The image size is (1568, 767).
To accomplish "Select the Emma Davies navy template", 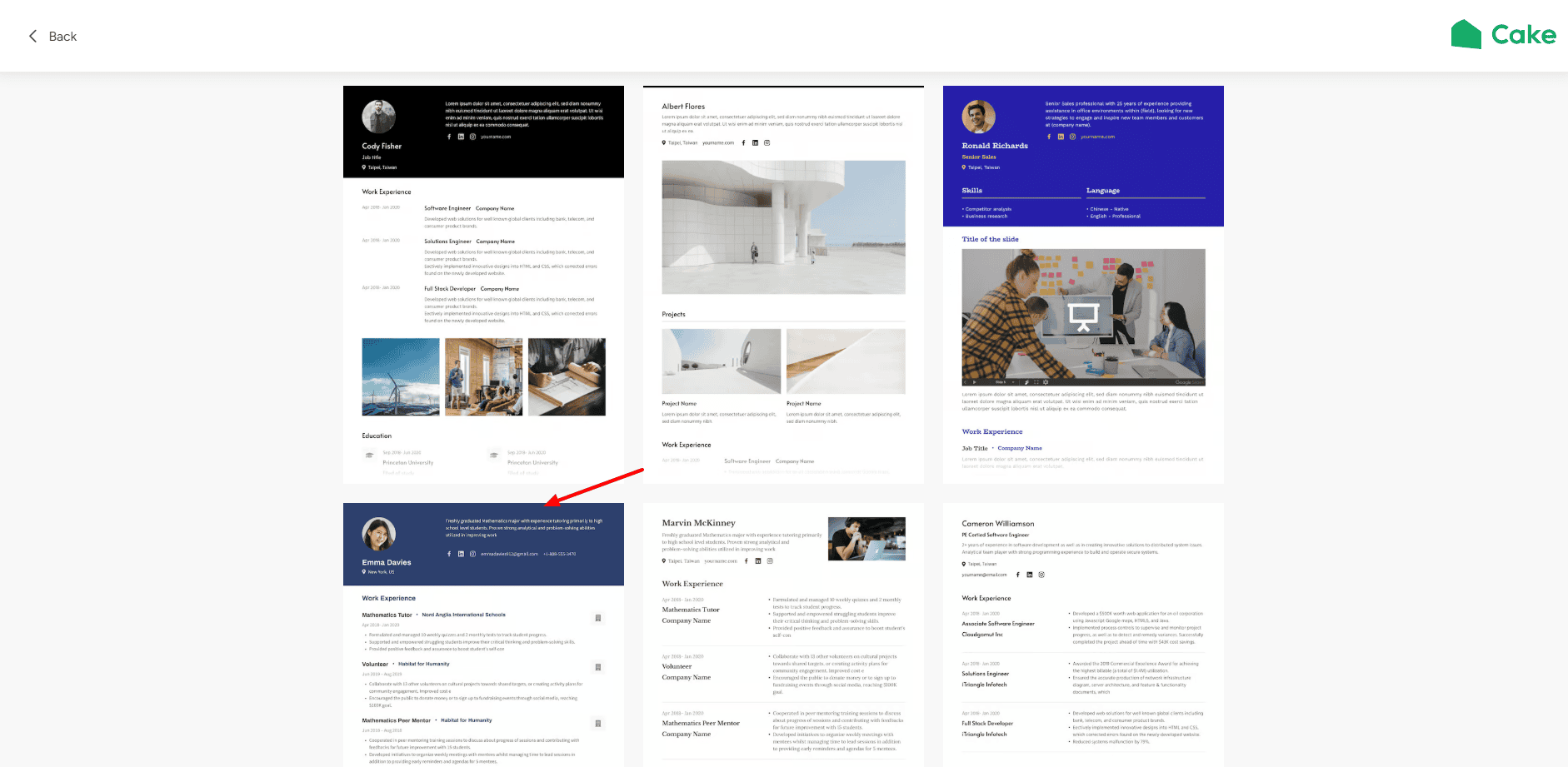I will click(x=483, y=633).
